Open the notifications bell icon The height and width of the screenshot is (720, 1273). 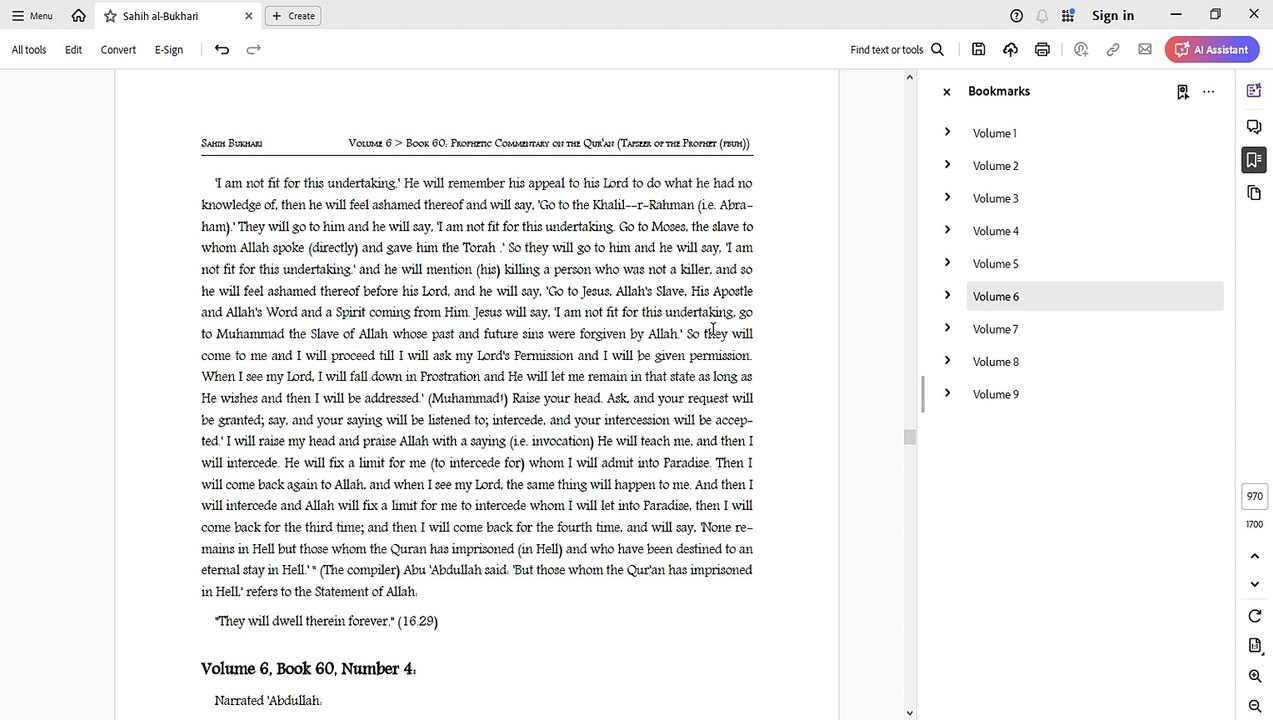click(x=1042, y=16)
